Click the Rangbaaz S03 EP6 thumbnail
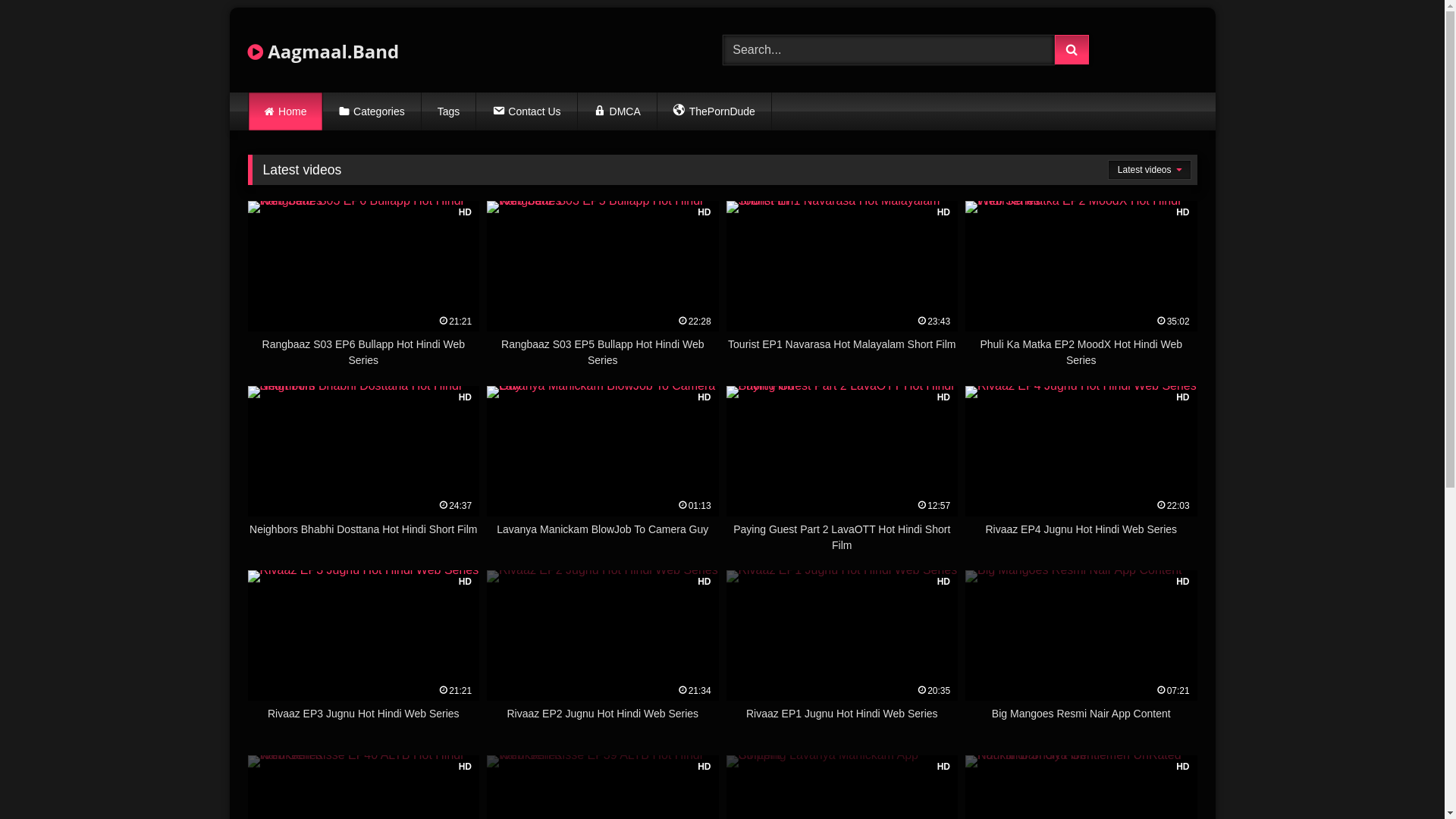Image resolution: width=1456 pixels, height=819 pixels. click(x=363, y=266)
